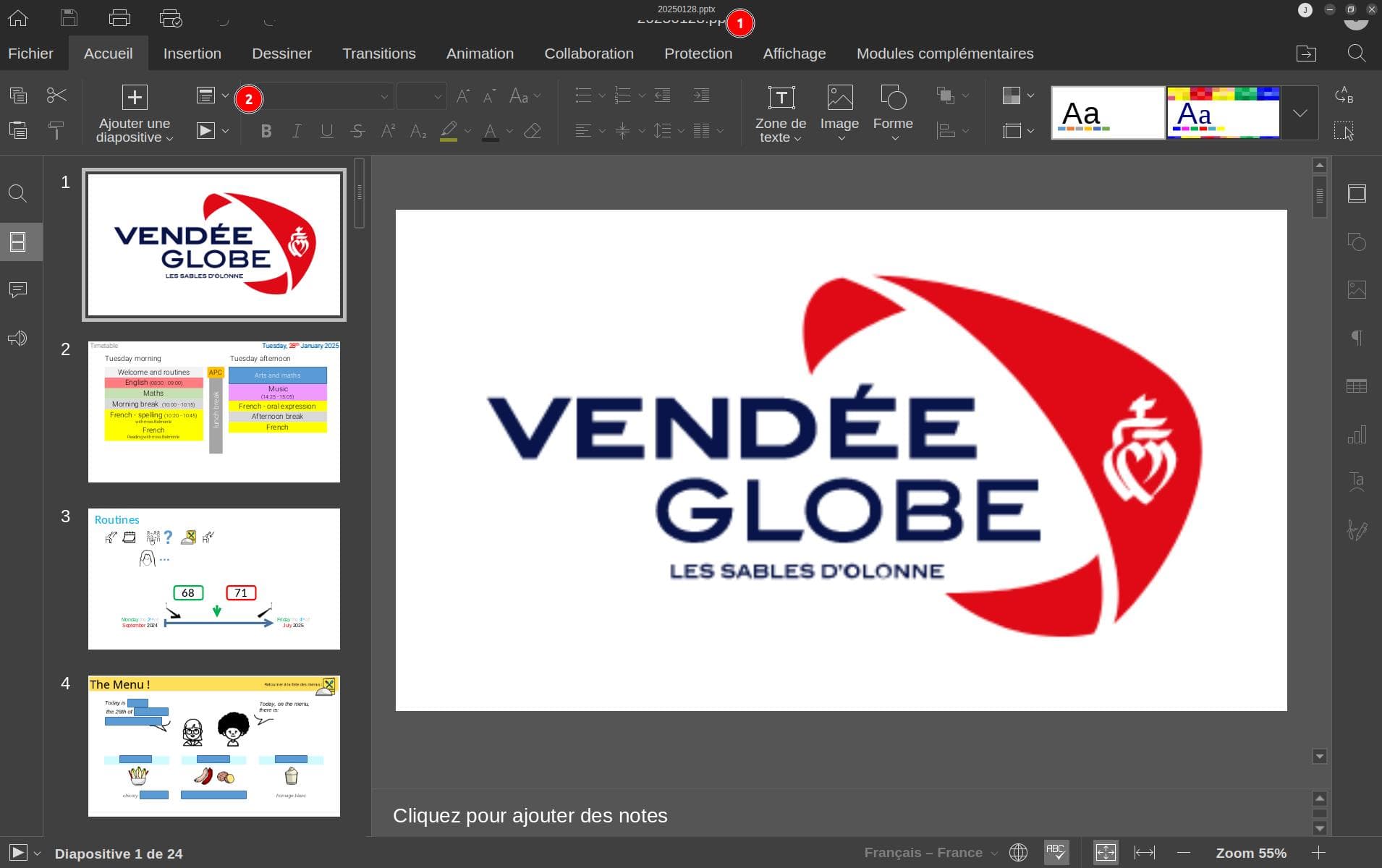
Task: Toggle Bold formatting
Action: [266, 131]
